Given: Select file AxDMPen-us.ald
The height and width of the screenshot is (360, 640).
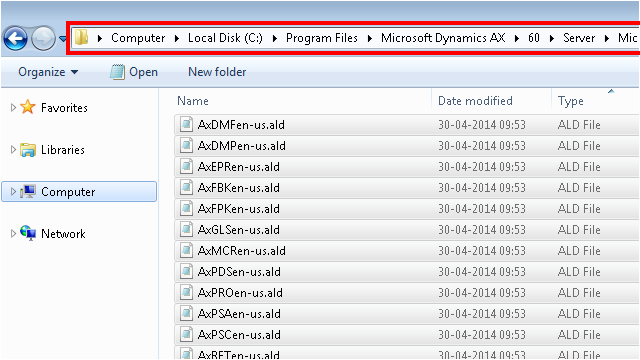Looking at the screenshot, I should [x=242, y=146].
